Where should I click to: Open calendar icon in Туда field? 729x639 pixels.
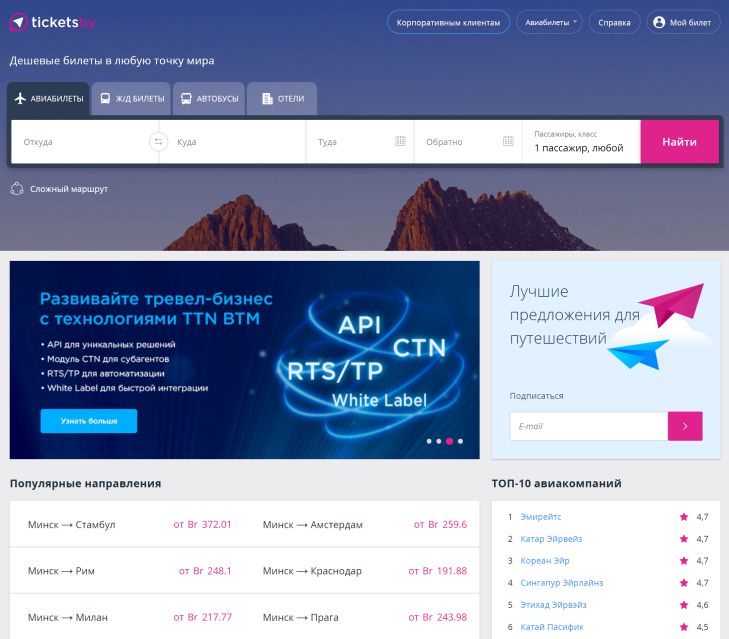pyautogui.click(x=400, y=142)
